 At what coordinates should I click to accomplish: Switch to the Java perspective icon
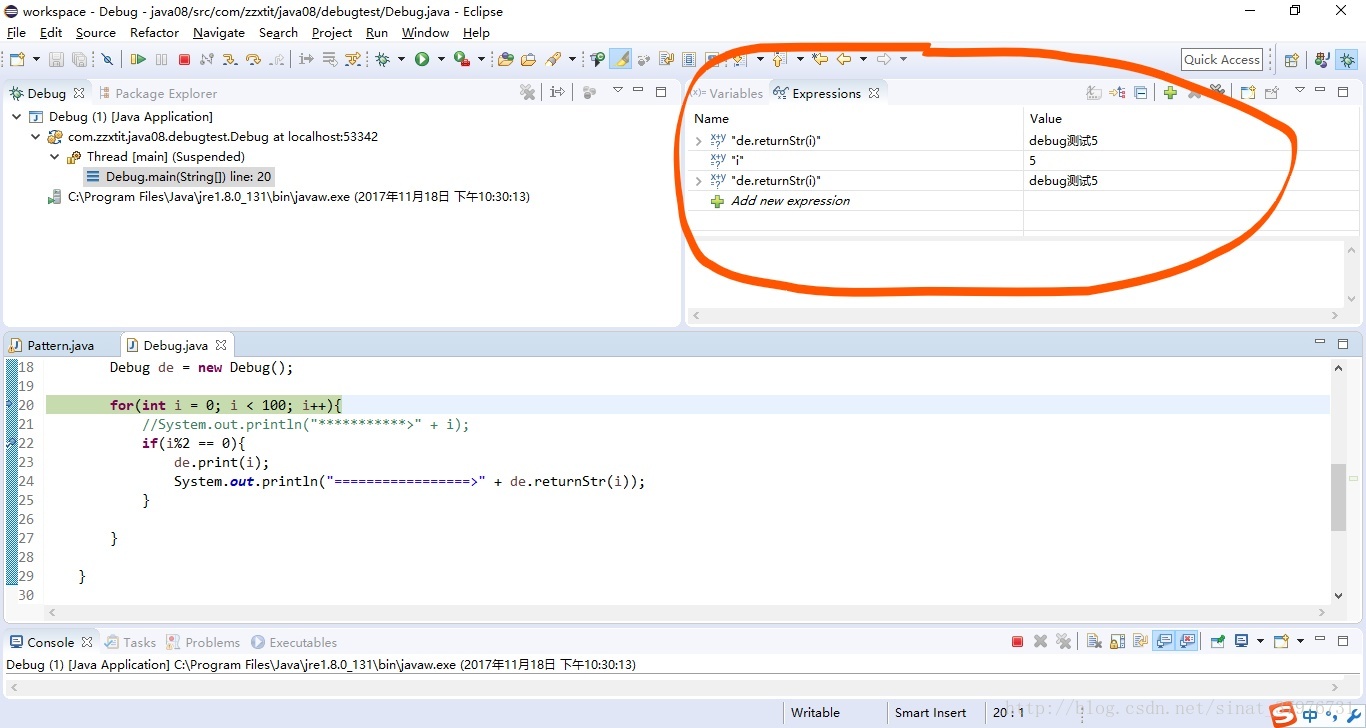tap(1321, 60)
